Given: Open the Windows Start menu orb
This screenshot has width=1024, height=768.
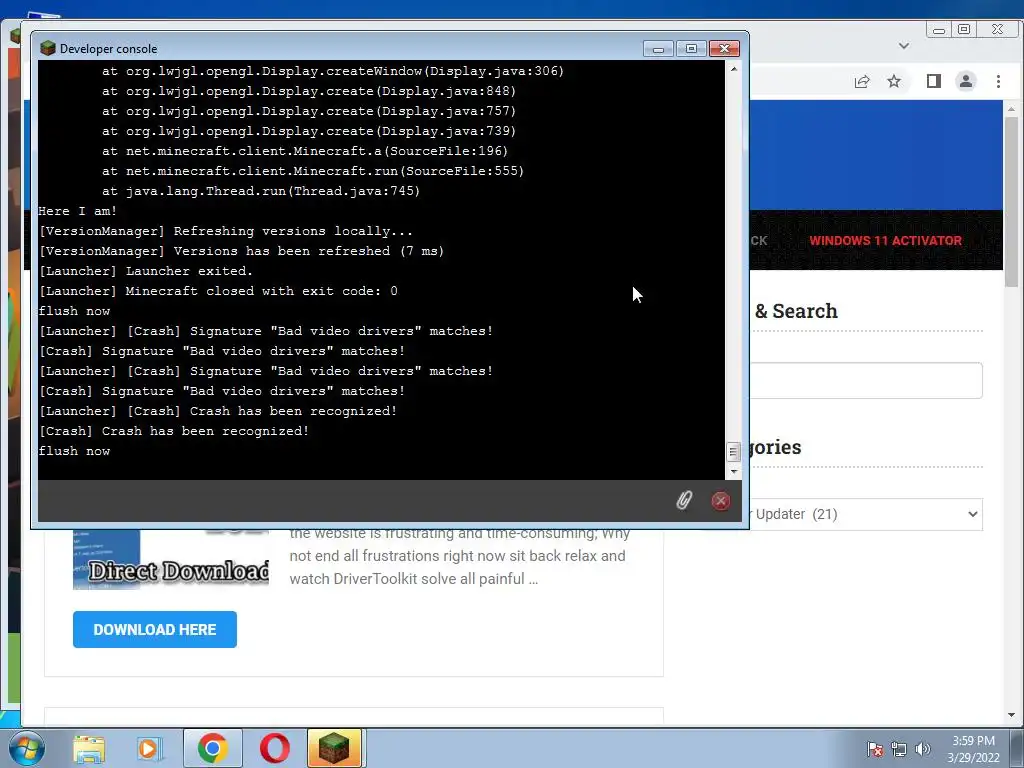Looking at the screenshot, I should 26,748.
